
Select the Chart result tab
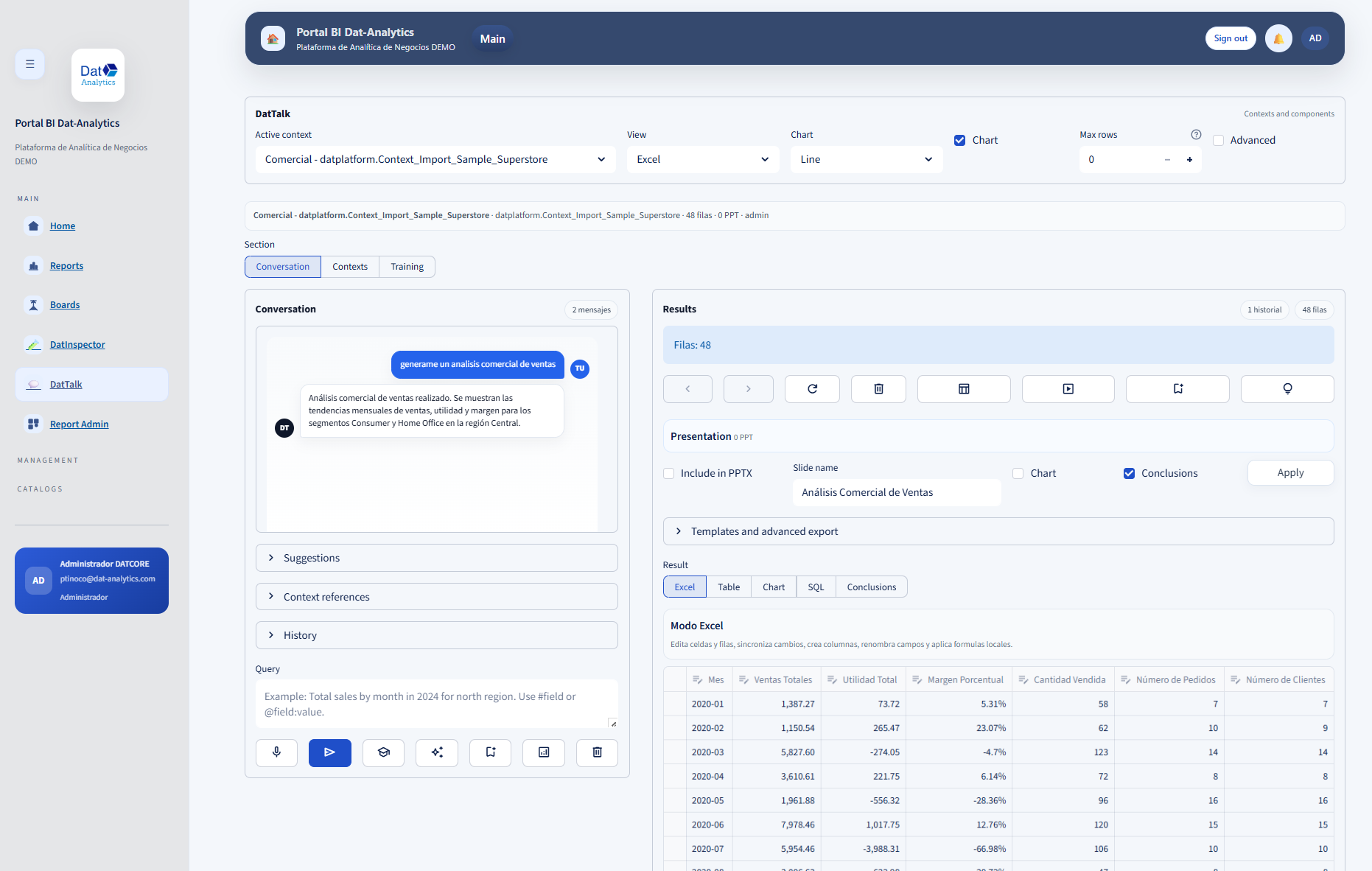click(x=774, y=587)
